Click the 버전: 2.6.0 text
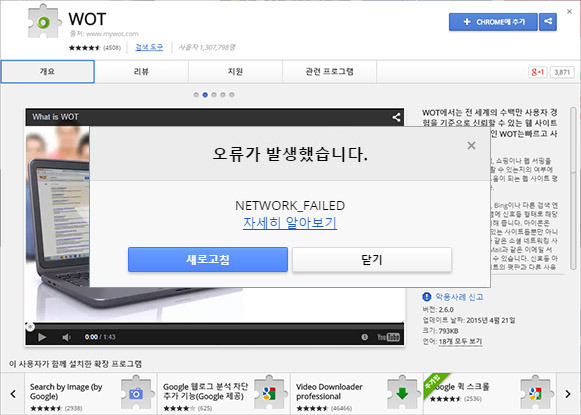This screenshot has width=581, height=415. click(438, 309)
